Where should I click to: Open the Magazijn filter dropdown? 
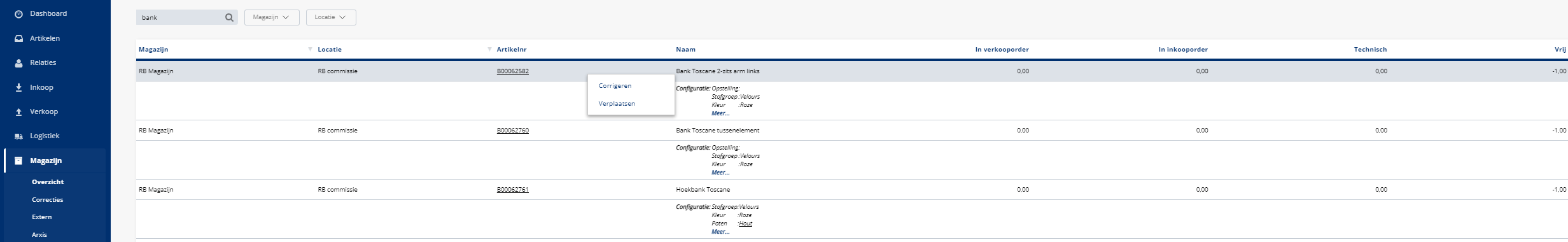[x=272, y=17]
